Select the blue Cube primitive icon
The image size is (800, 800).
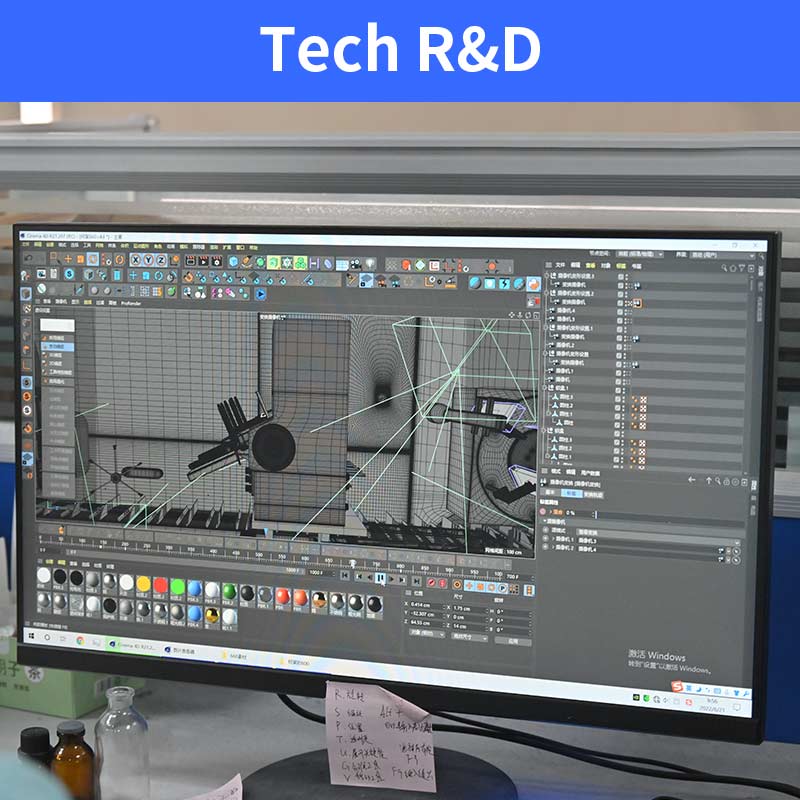tap(233, 262)
